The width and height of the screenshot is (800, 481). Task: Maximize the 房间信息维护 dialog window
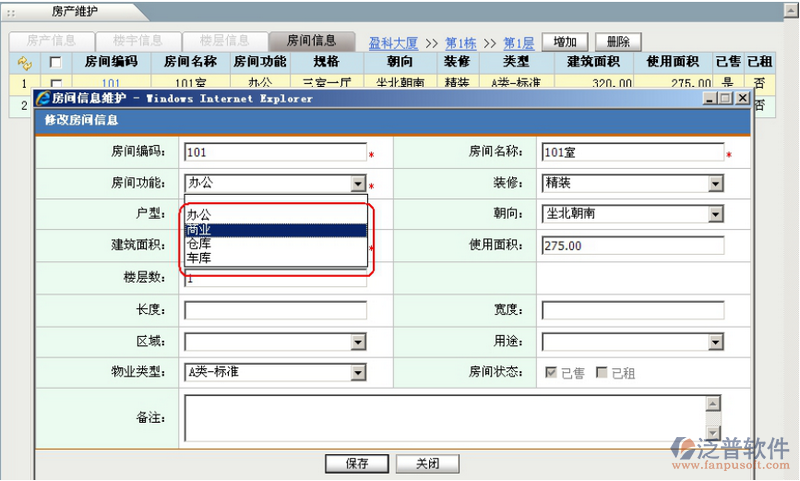click(725, 99)
